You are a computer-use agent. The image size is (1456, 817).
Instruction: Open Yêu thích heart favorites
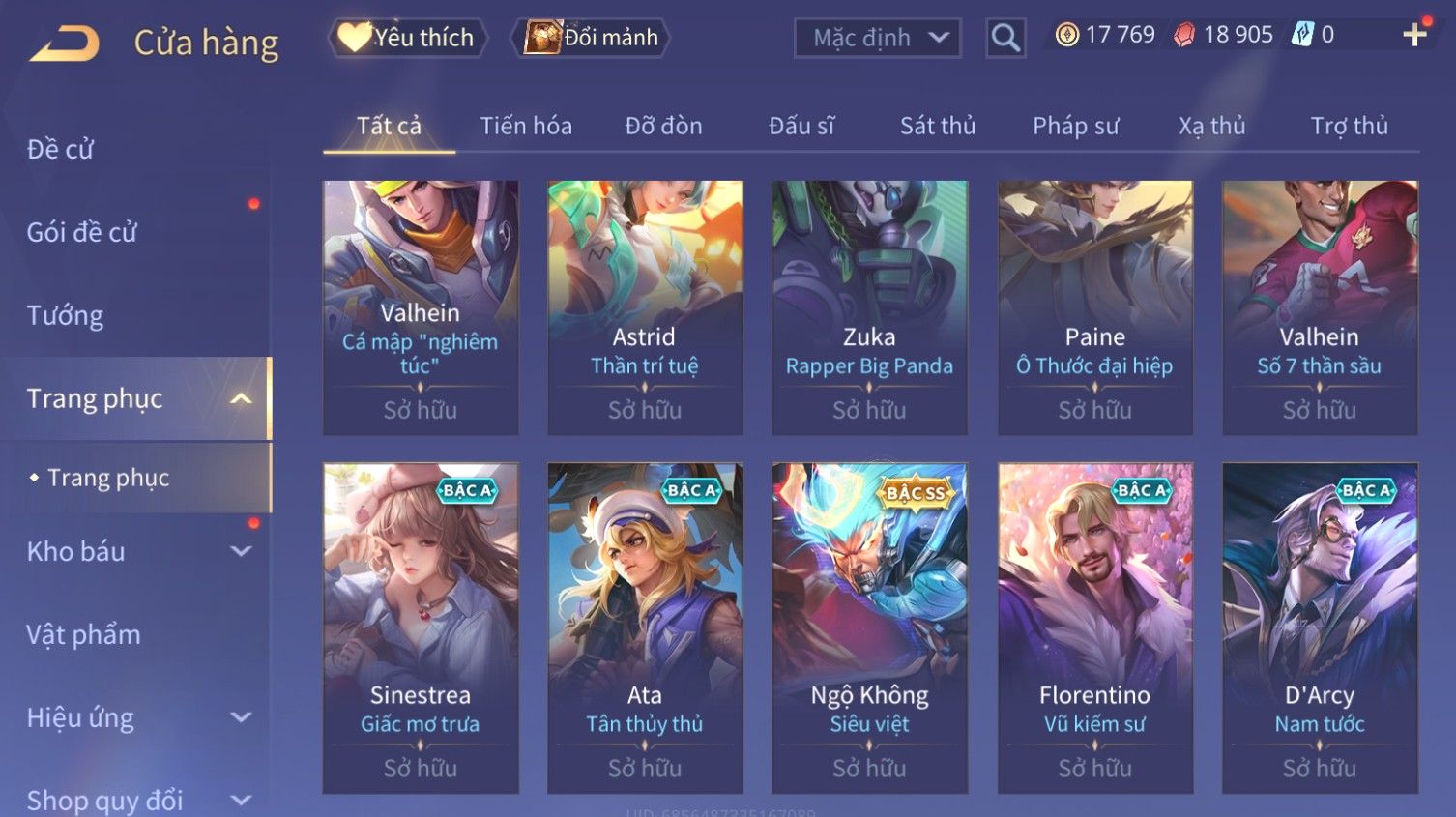pos(407,38)
